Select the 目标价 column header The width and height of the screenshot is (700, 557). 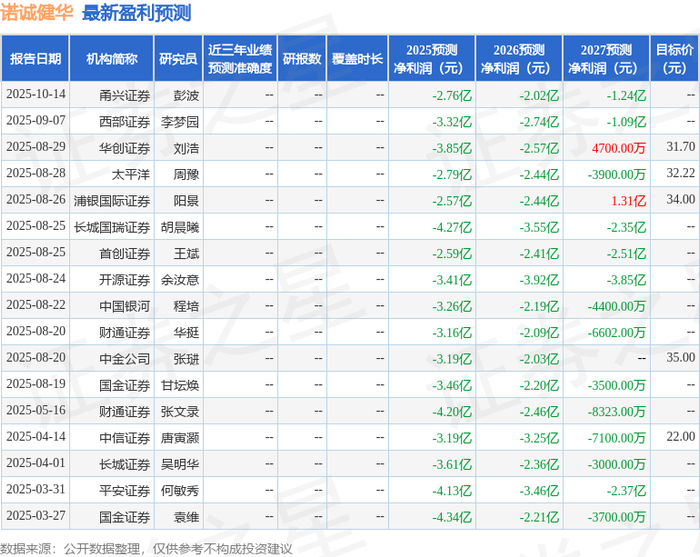tap(675, 58)
